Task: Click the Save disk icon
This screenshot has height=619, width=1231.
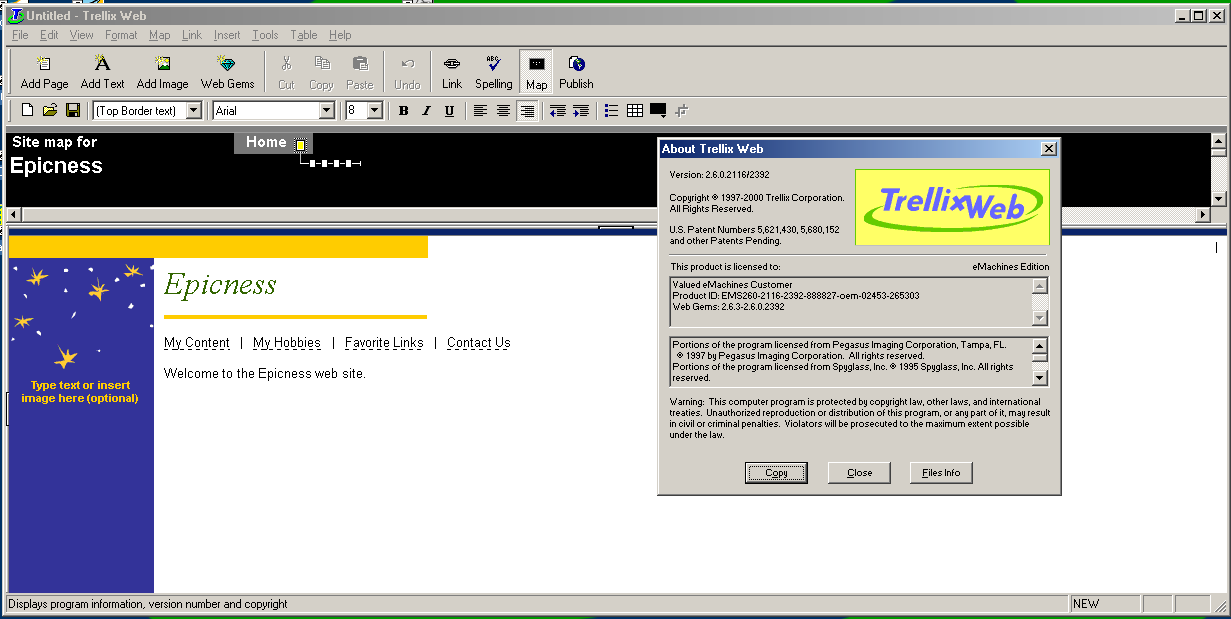Action: point(73,111)
